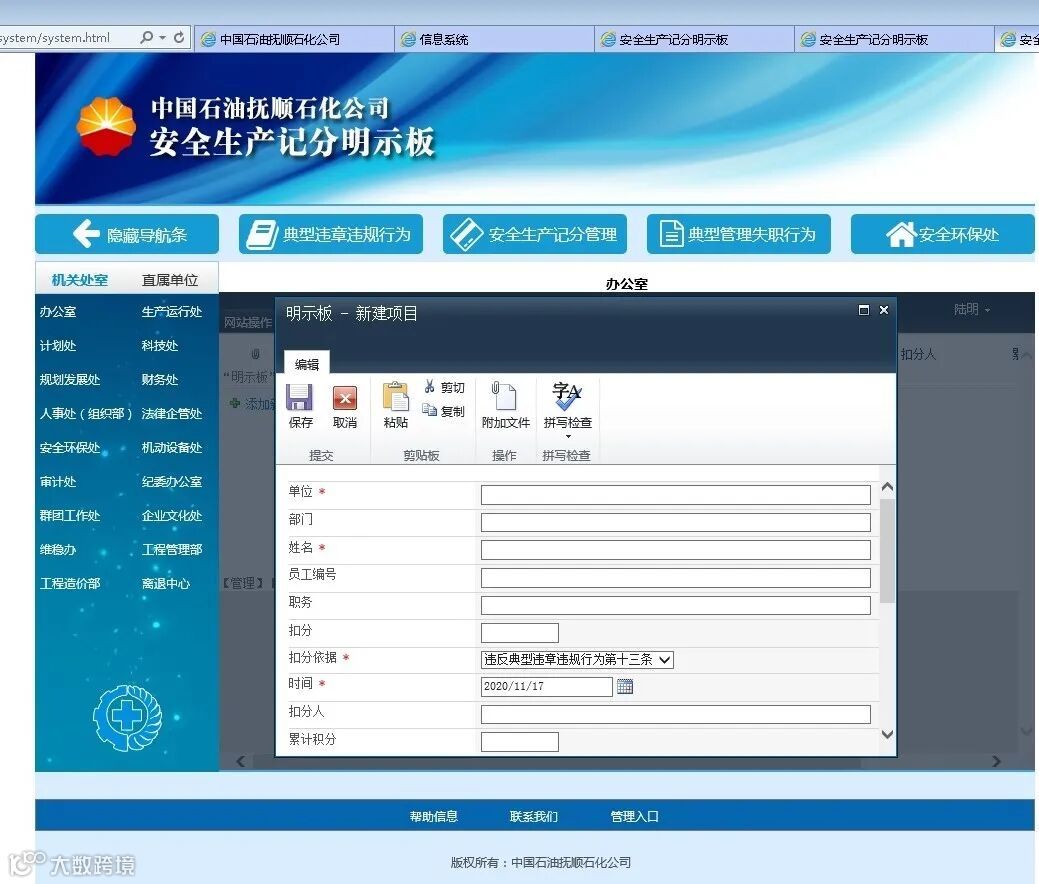Click the 典型管理失职行为 document icon

(x=671, y=234)
